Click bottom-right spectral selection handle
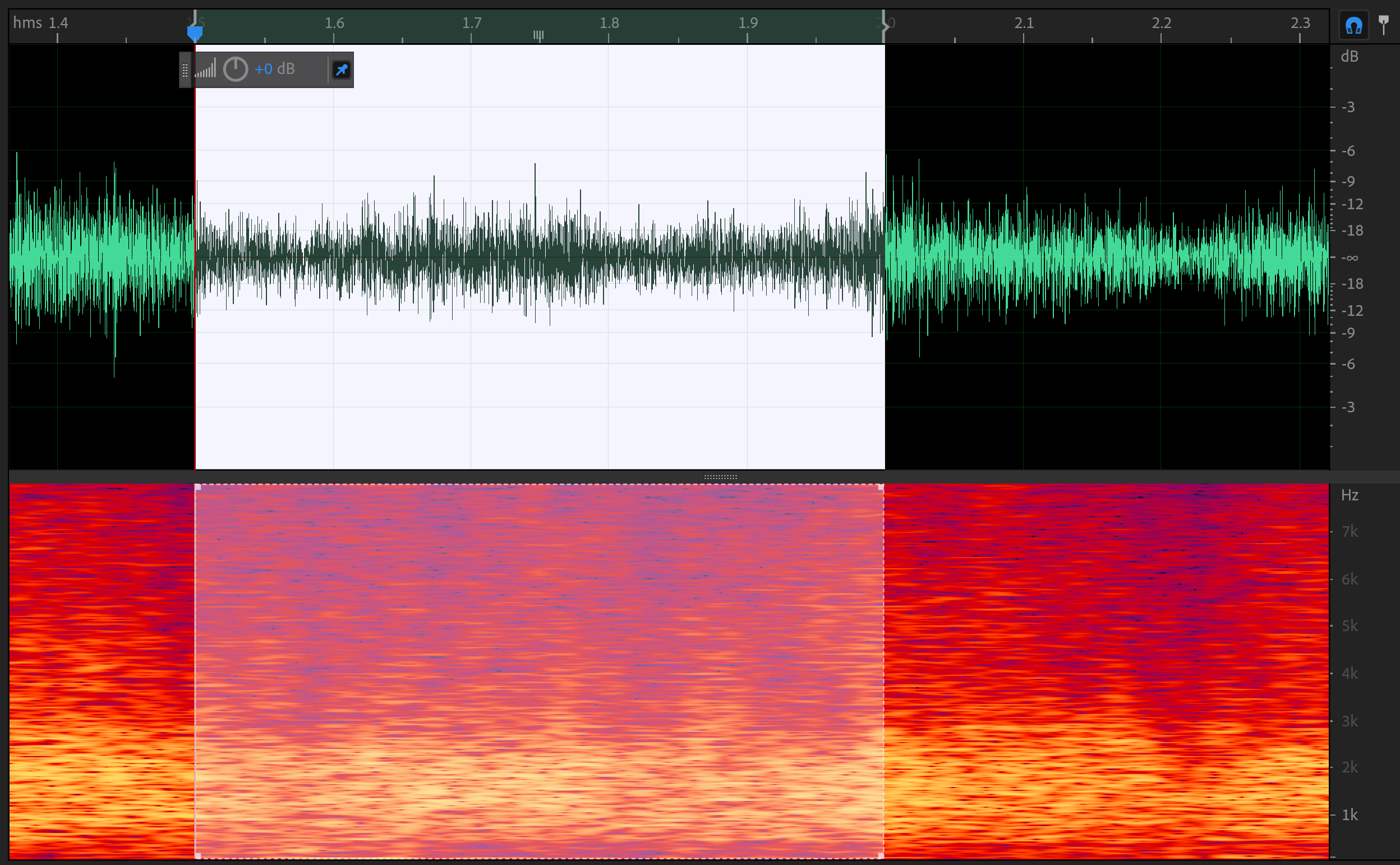The width and height of the screenshot is (1400, 865). pos(881,856)
